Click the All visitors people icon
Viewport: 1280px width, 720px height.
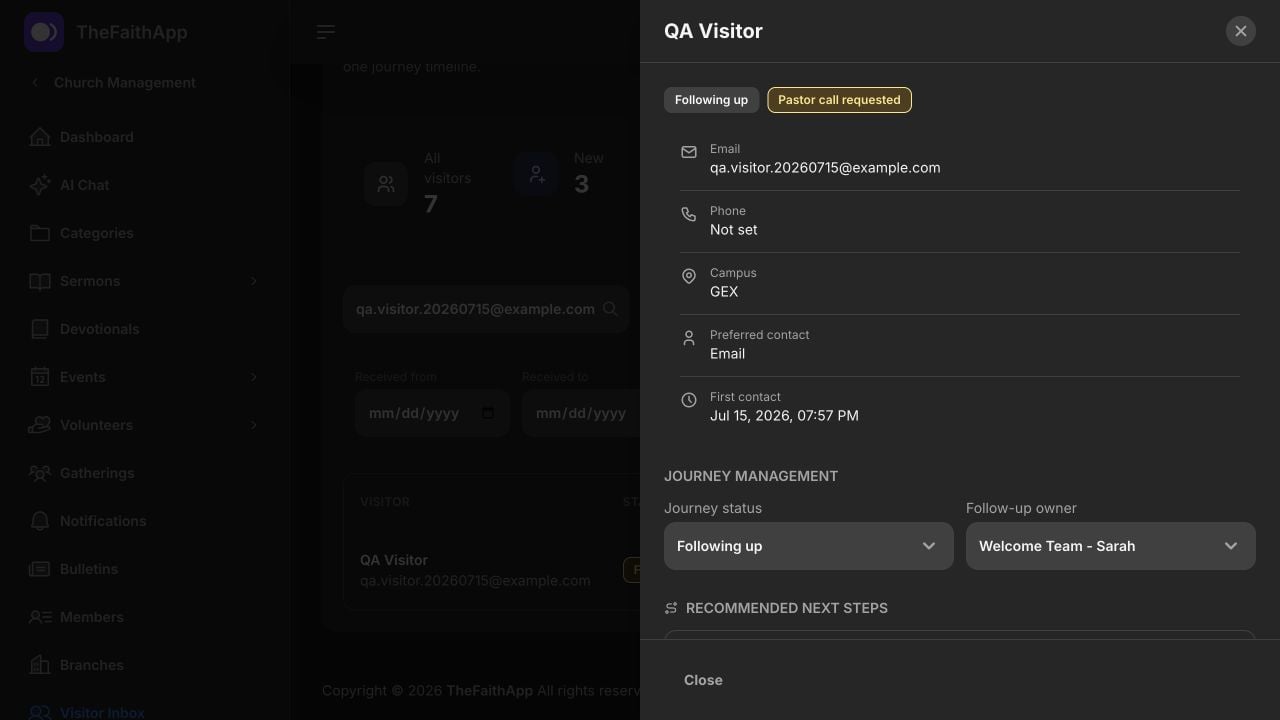tap(386, 184)
